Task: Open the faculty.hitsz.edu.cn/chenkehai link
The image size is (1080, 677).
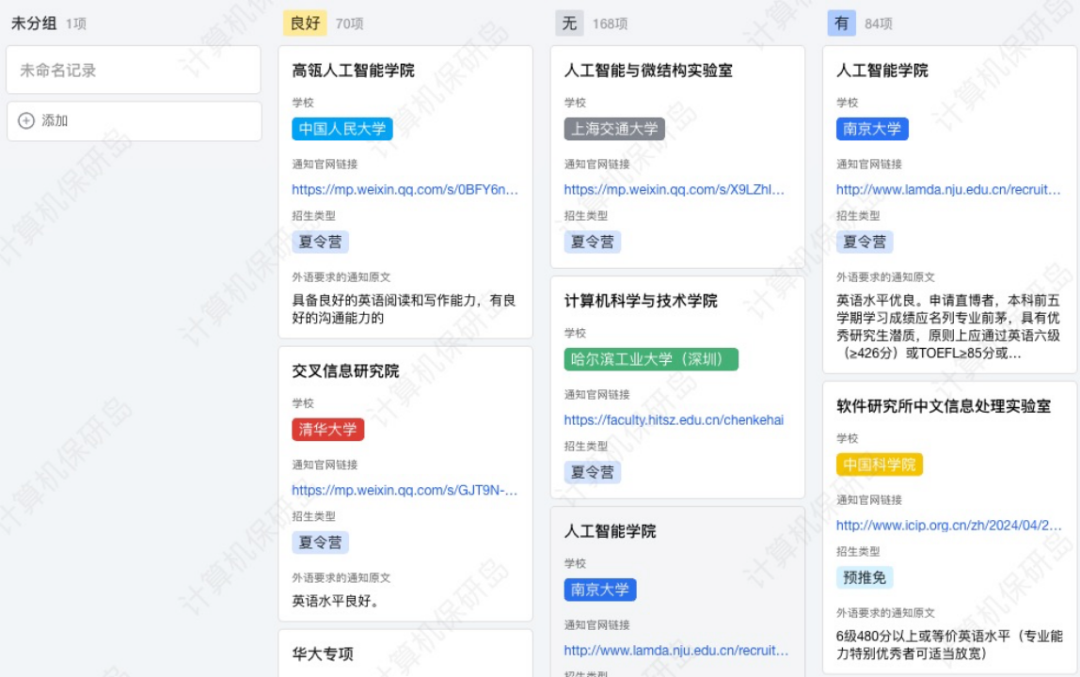Action: (674, 420)
